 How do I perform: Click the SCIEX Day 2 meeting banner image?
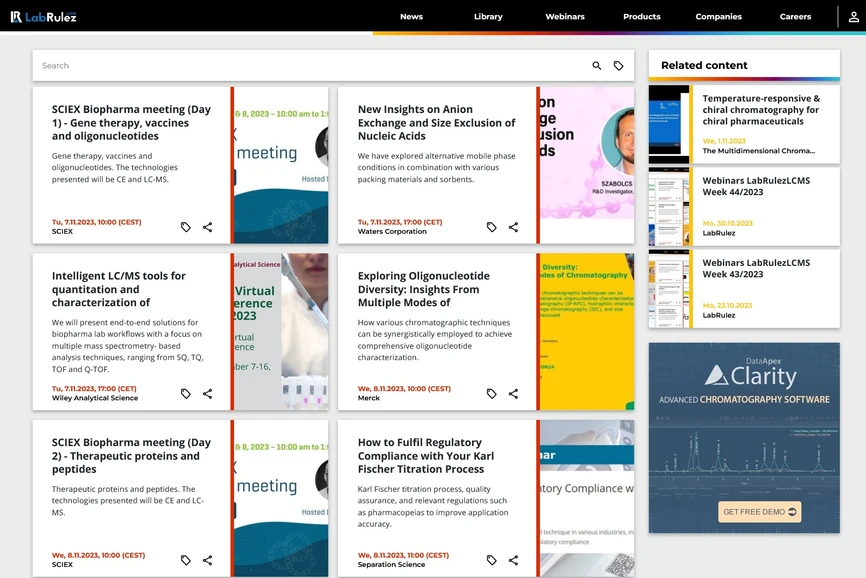coord(281,499)
